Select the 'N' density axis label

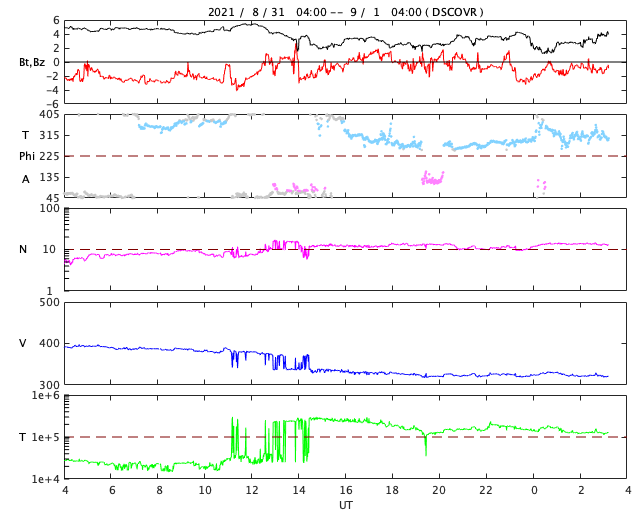pyautogui.click(x=23, y=249)
